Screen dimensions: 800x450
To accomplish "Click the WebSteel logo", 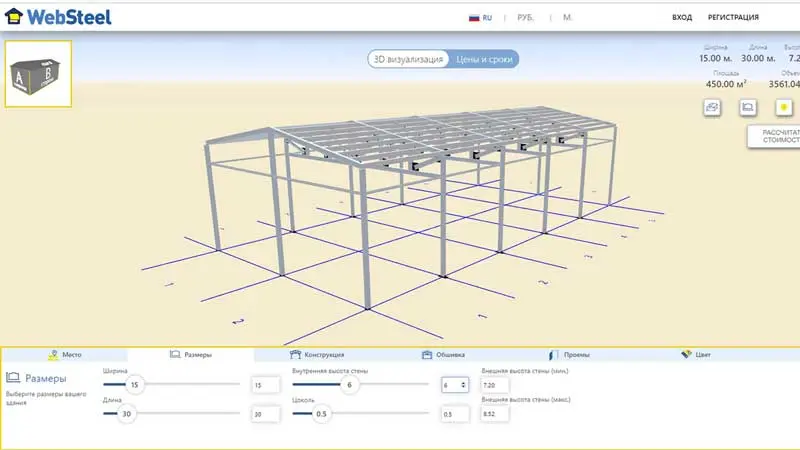I will 58,17.
